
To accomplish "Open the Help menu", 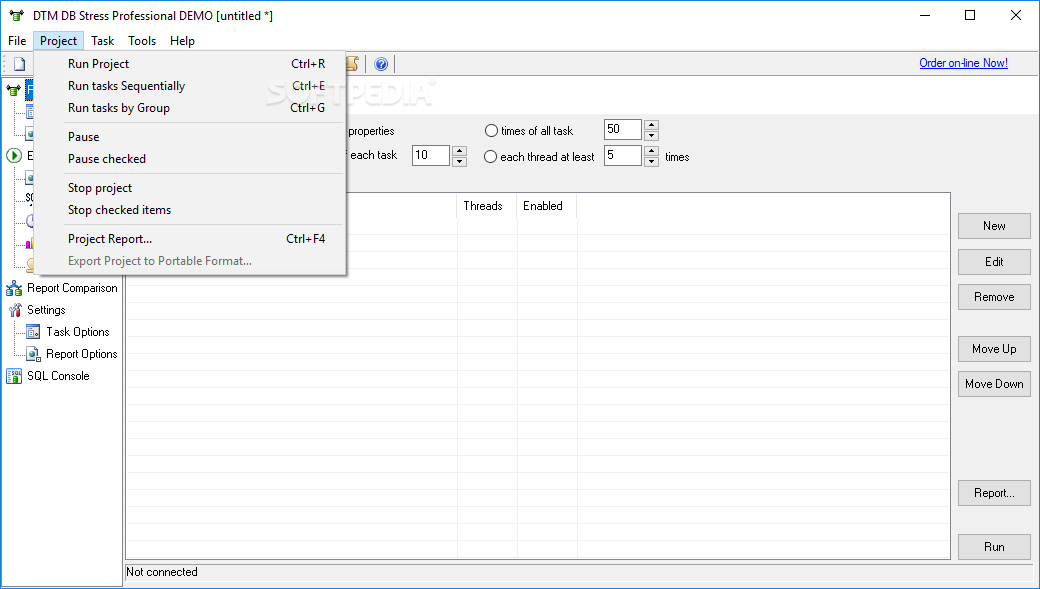I will click(182, 41).
